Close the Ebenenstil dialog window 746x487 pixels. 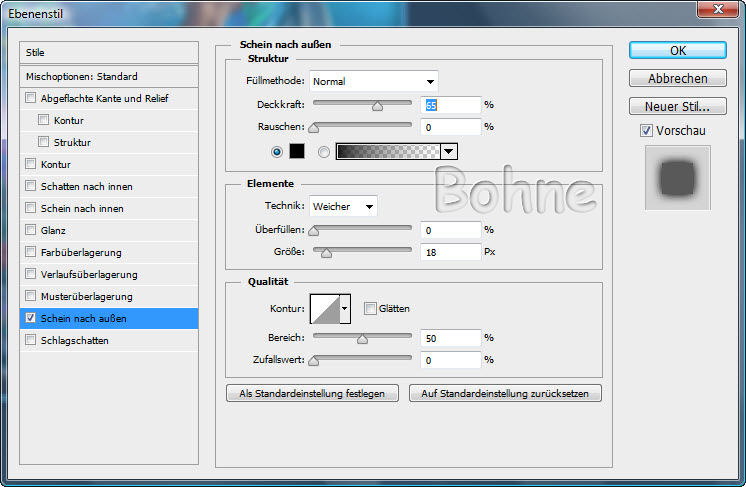(715, 11)
